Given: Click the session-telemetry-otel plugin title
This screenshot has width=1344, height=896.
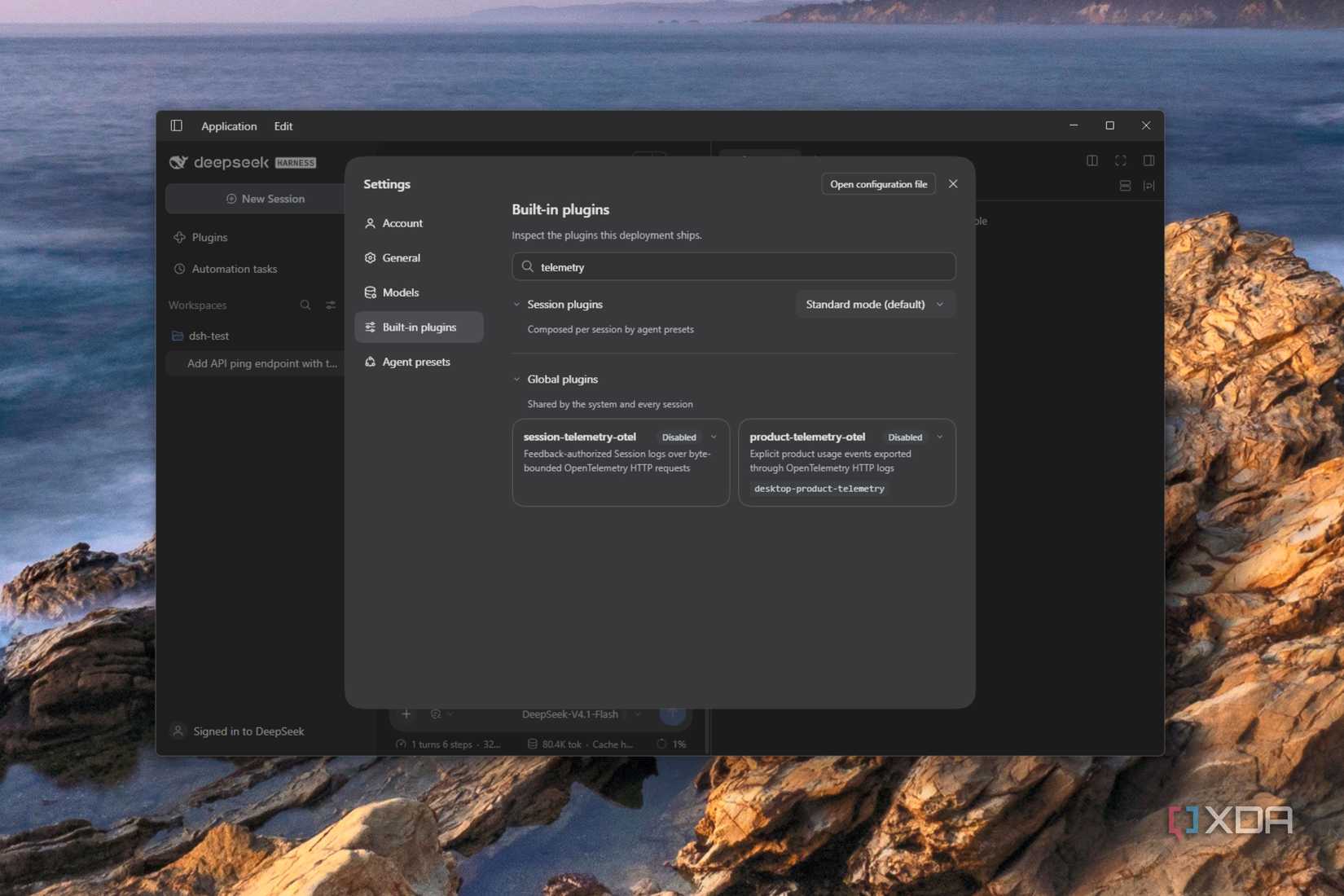Looking at the screenshot, I should tap(579, 437).
